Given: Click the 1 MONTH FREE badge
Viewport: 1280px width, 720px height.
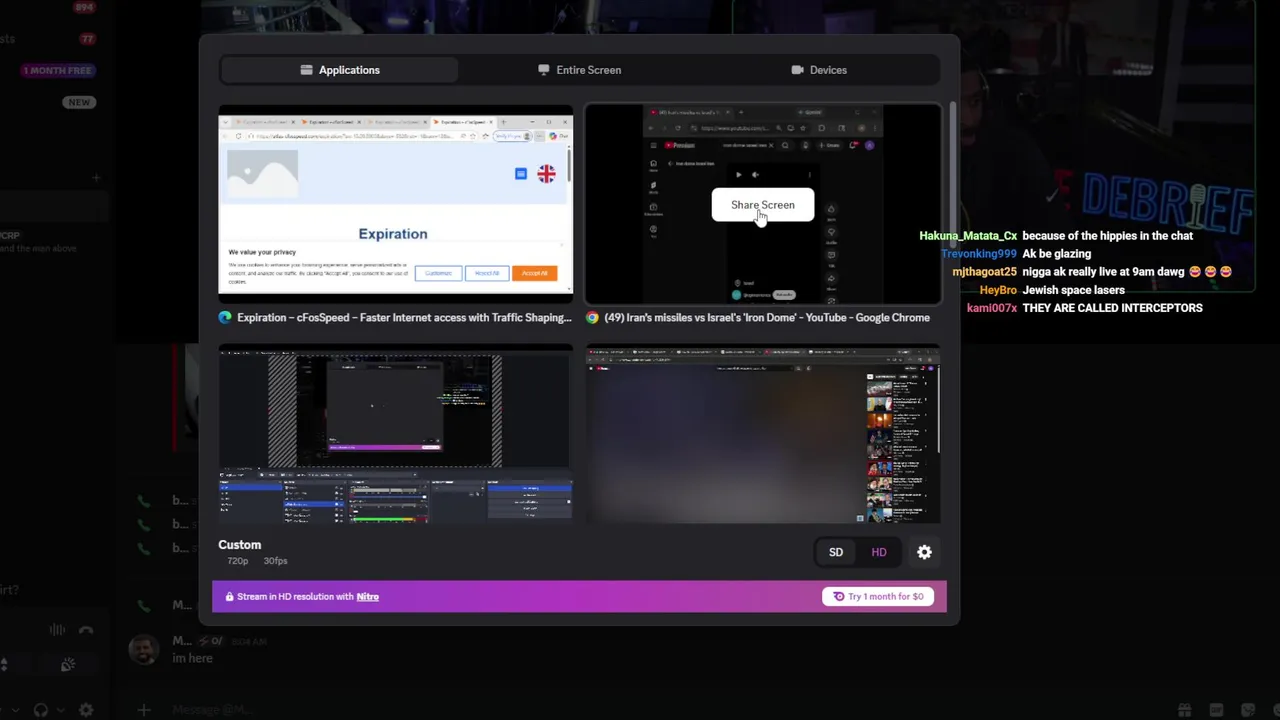Looking at the screenshot, I should pyautogui.click(x=58, y=71).
